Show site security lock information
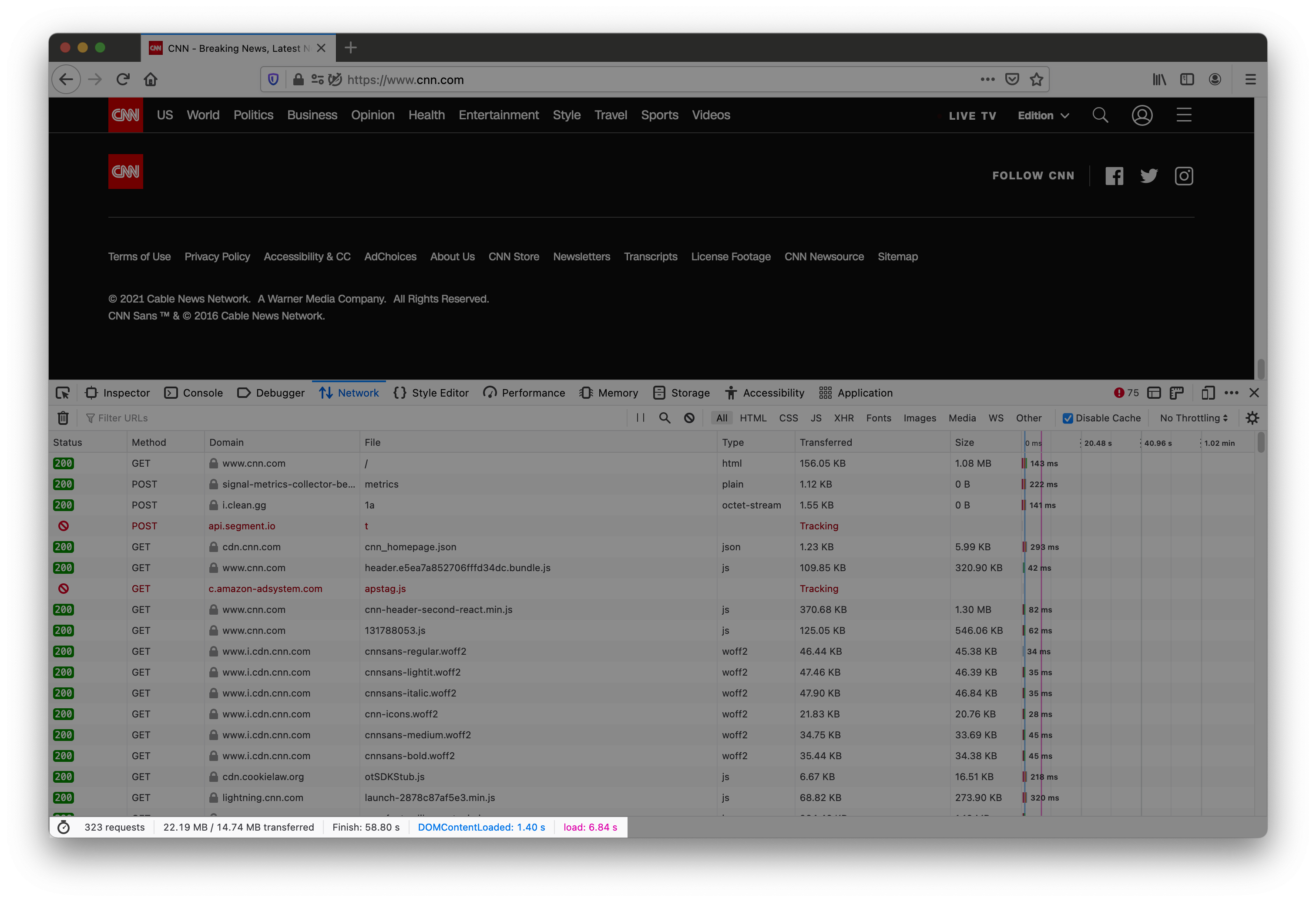Screen dimensions: 1316x902 tap(299, 79)
